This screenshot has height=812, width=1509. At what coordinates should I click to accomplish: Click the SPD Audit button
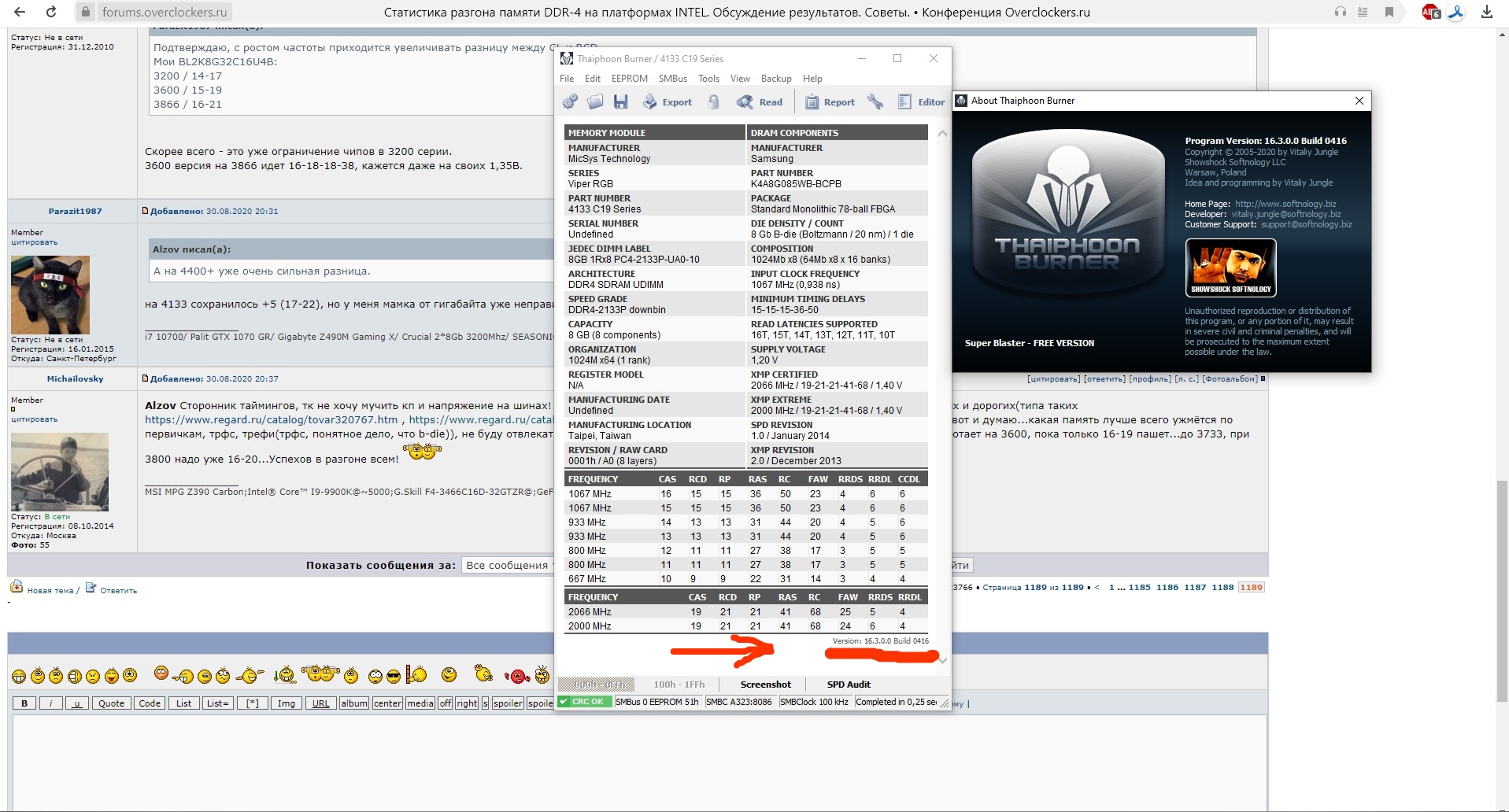coord(849,685)
